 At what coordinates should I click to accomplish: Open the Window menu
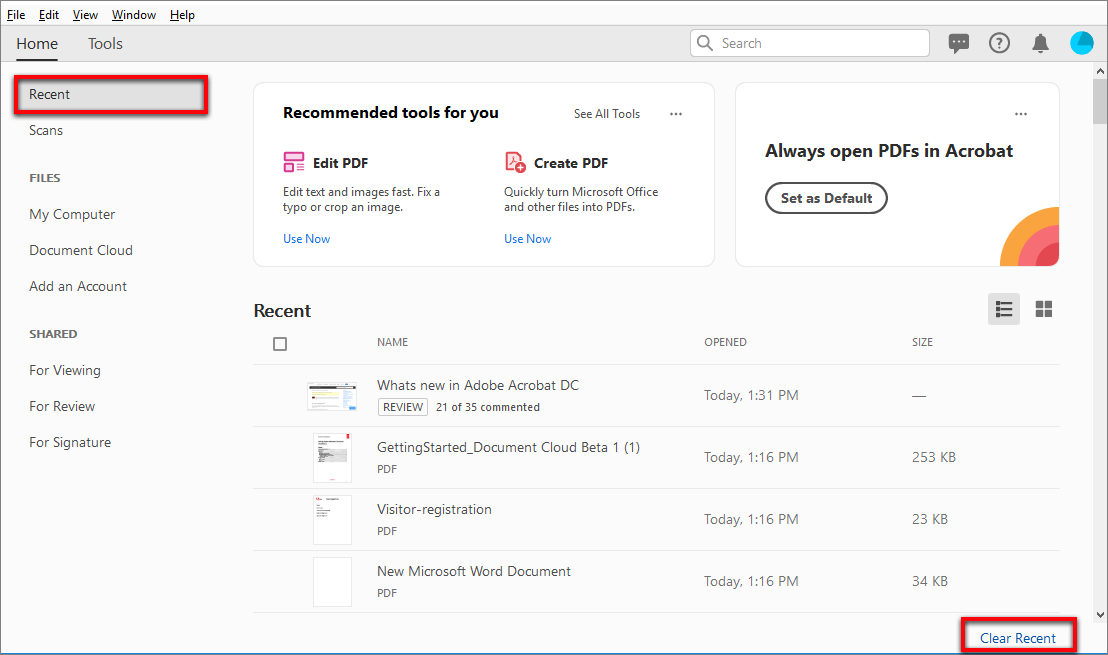click(133, 15)
